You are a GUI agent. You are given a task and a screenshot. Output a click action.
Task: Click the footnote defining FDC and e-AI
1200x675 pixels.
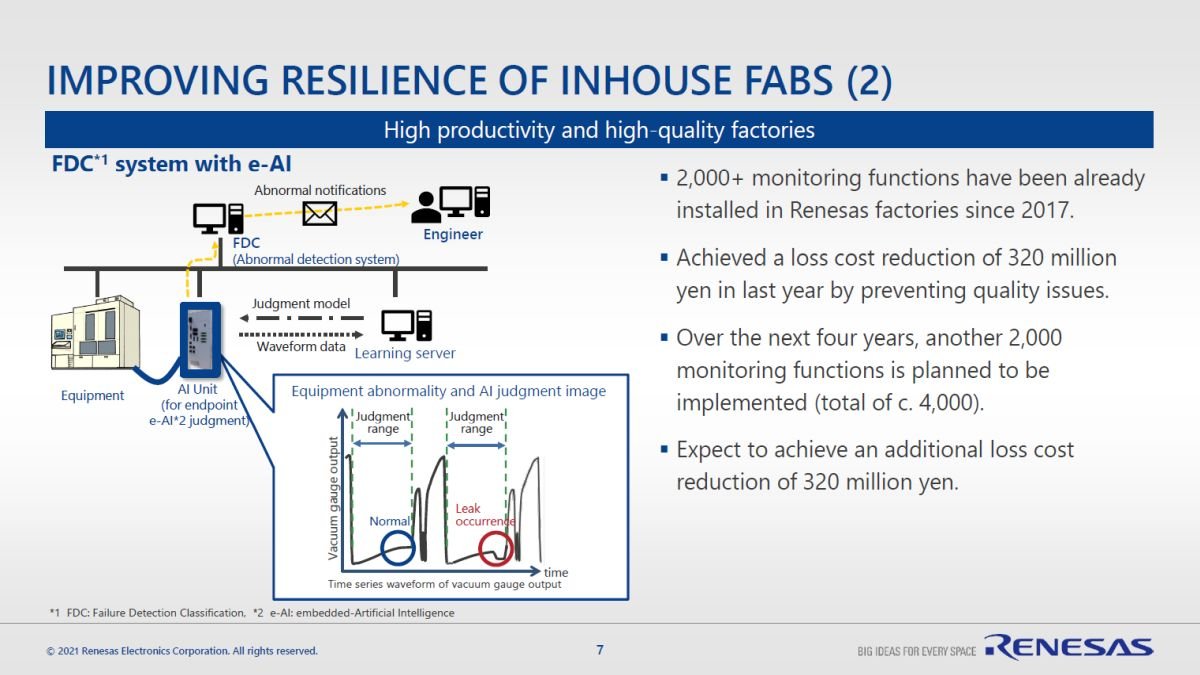(251, 612)
